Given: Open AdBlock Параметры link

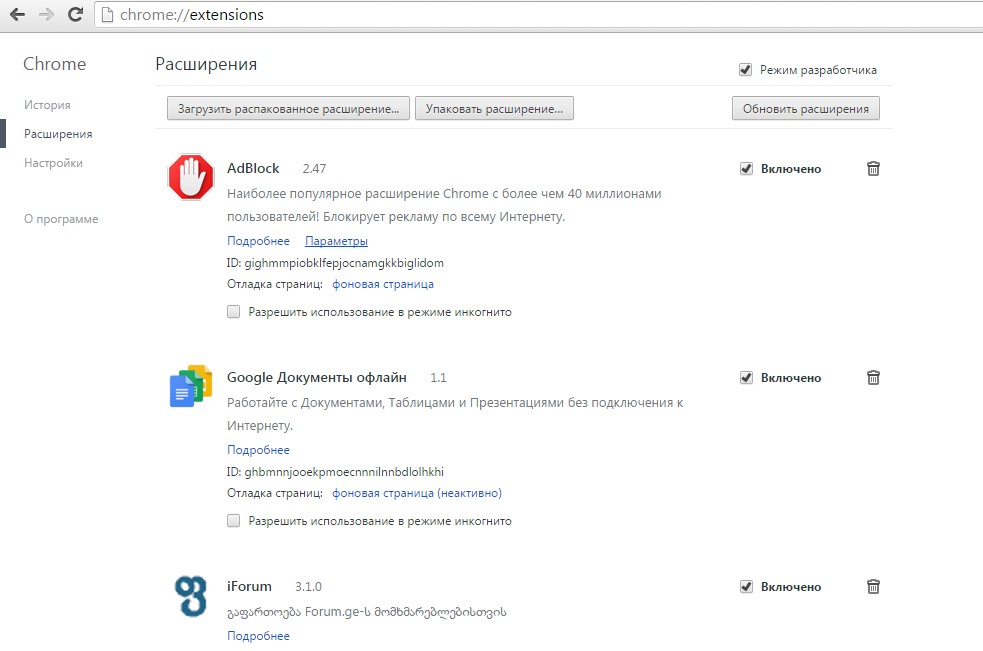Looking at the screenshot, I should [x=336, y=241].
